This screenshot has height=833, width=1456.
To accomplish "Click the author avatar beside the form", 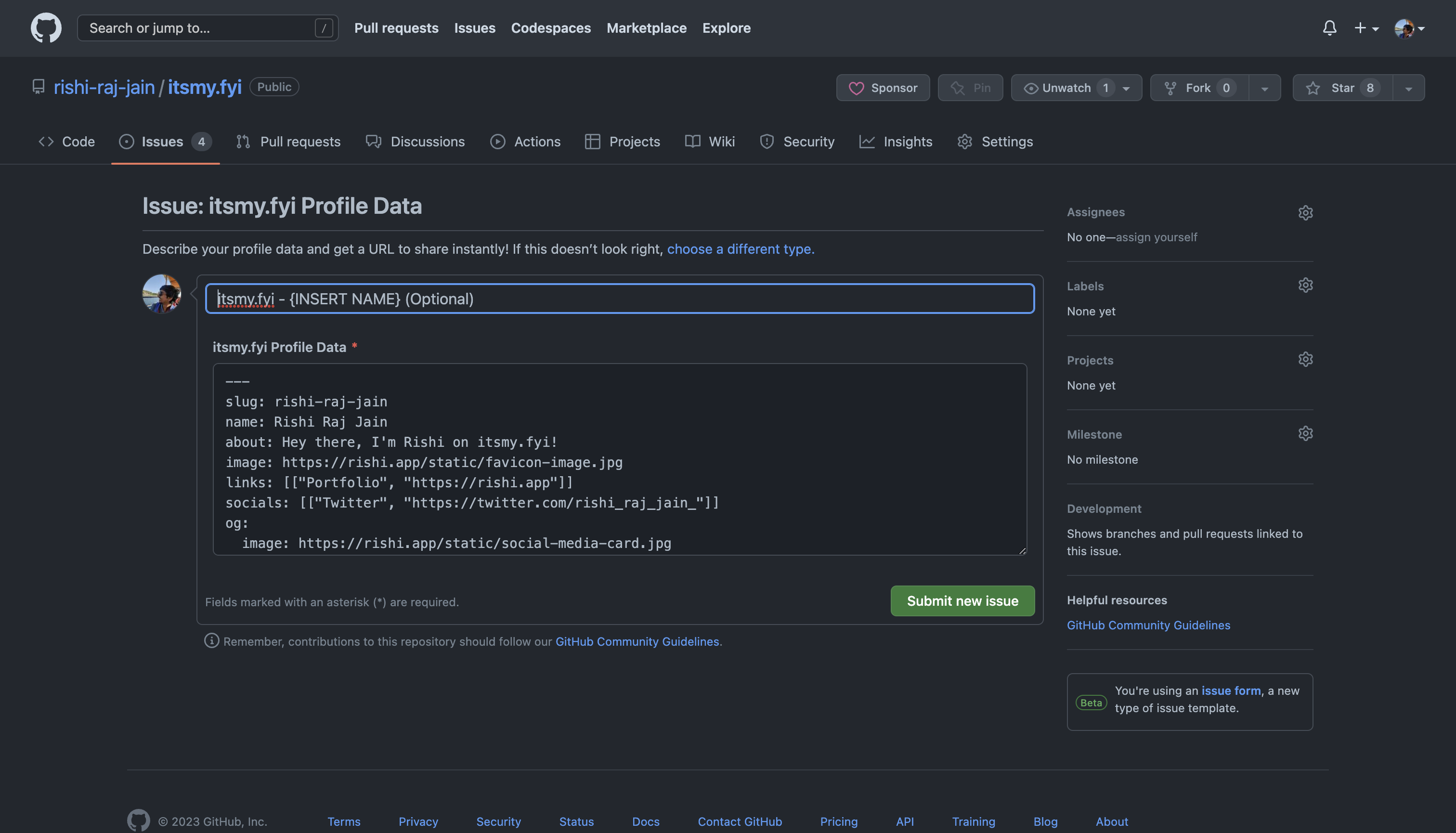I will click(162, 294).
